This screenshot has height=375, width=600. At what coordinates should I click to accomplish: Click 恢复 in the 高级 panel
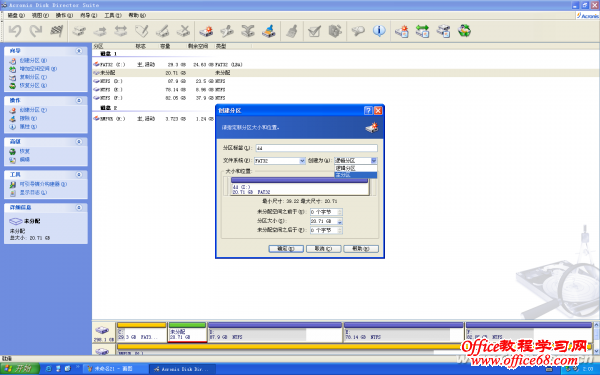tap(24, 152)
